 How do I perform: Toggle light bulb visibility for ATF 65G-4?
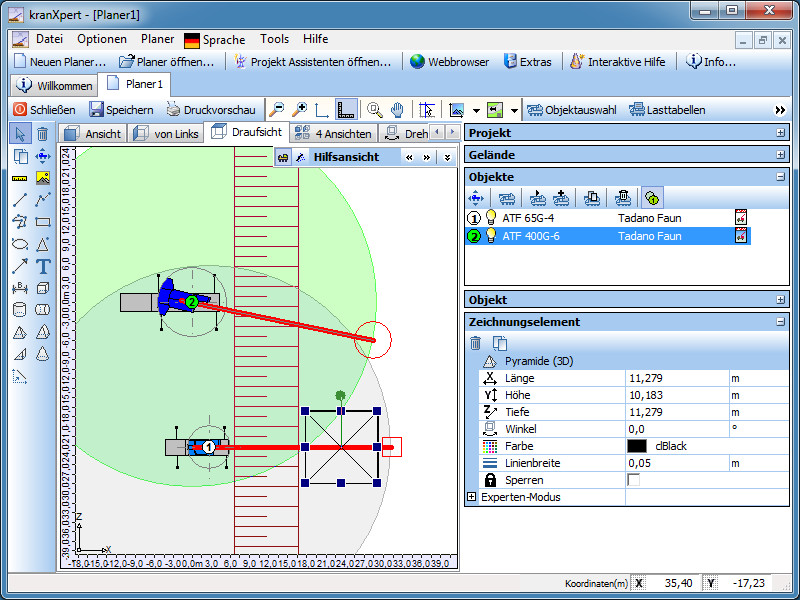491,217
